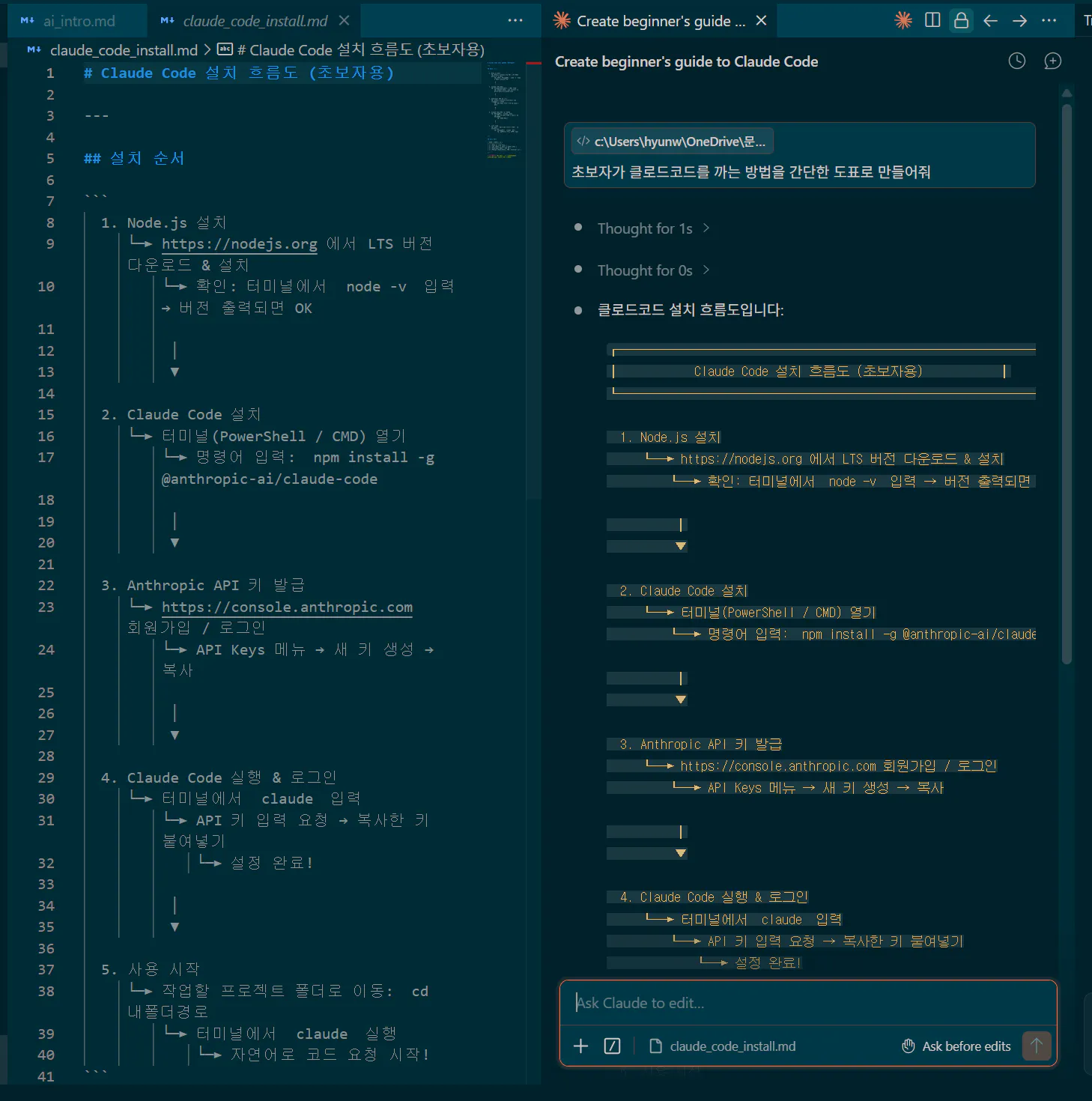Click the '## 설치 순서' heading on line 5

tap(134, 159)
